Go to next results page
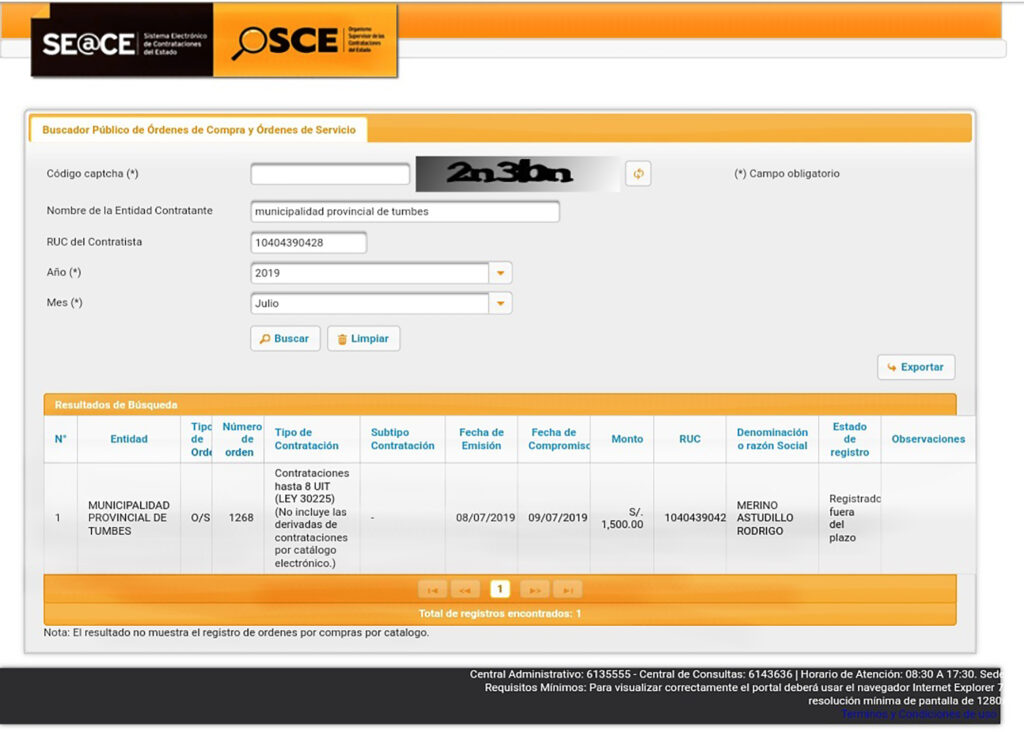Image resolution: width=1024 pixels, height=732 pixels. 534,589
